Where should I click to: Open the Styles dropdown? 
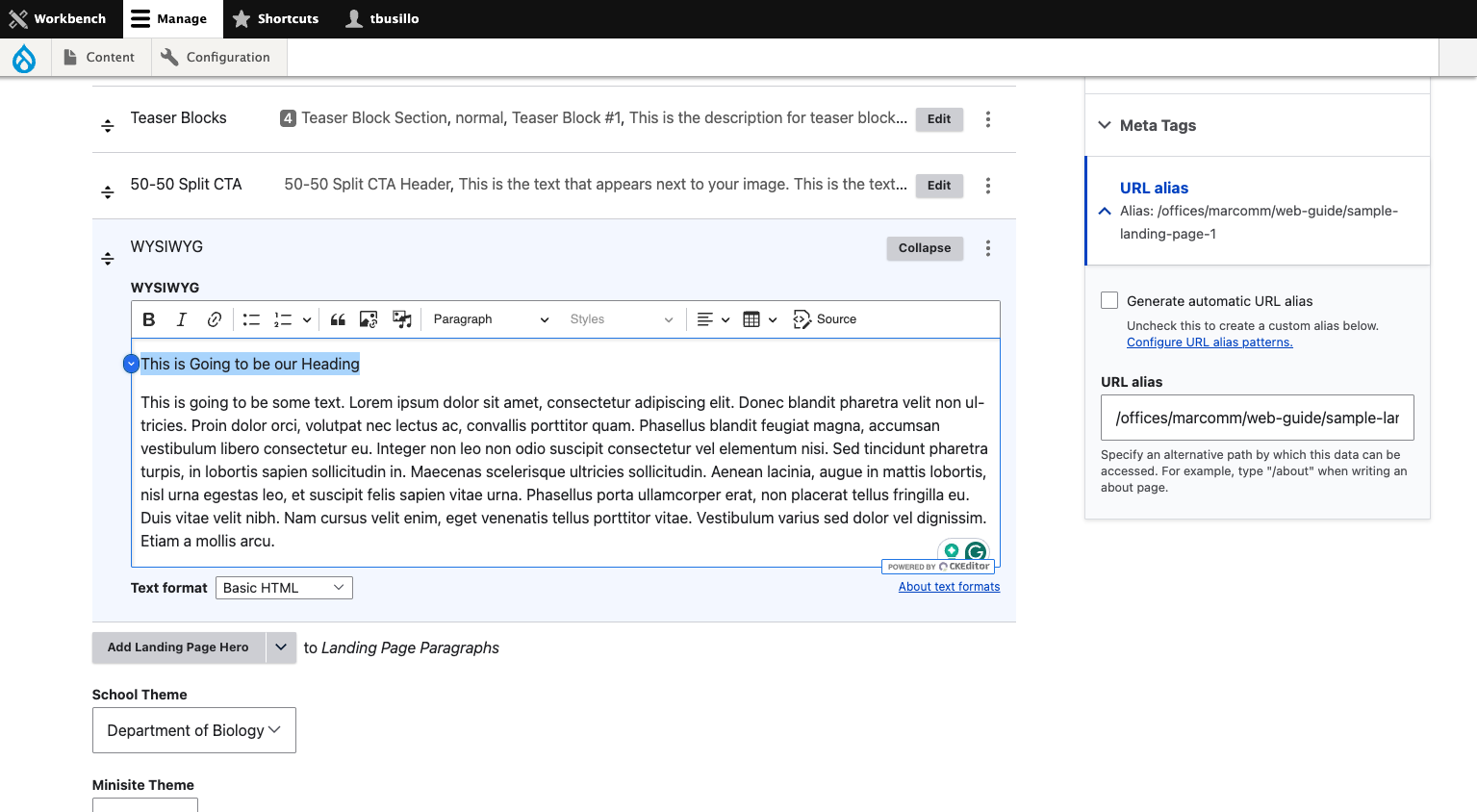click(621, 319)
